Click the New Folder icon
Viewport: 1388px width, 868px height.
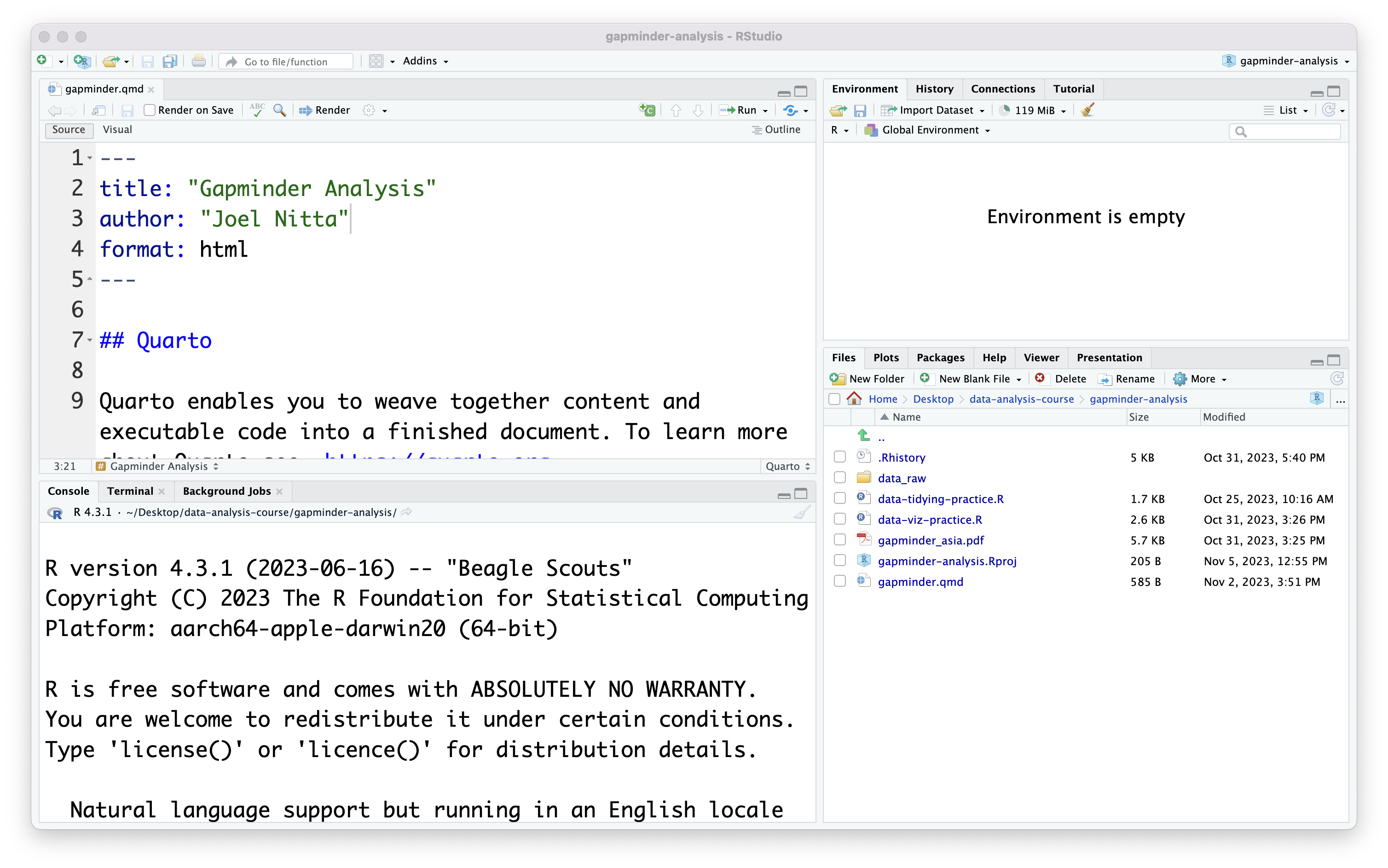838,379
